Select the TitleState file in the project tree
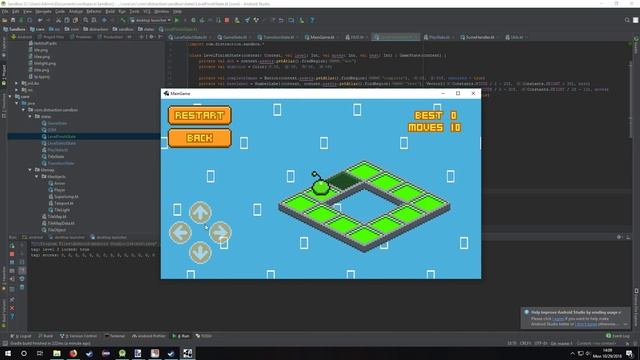The width and height of the screenshot is (640, 360). point(56,156)
